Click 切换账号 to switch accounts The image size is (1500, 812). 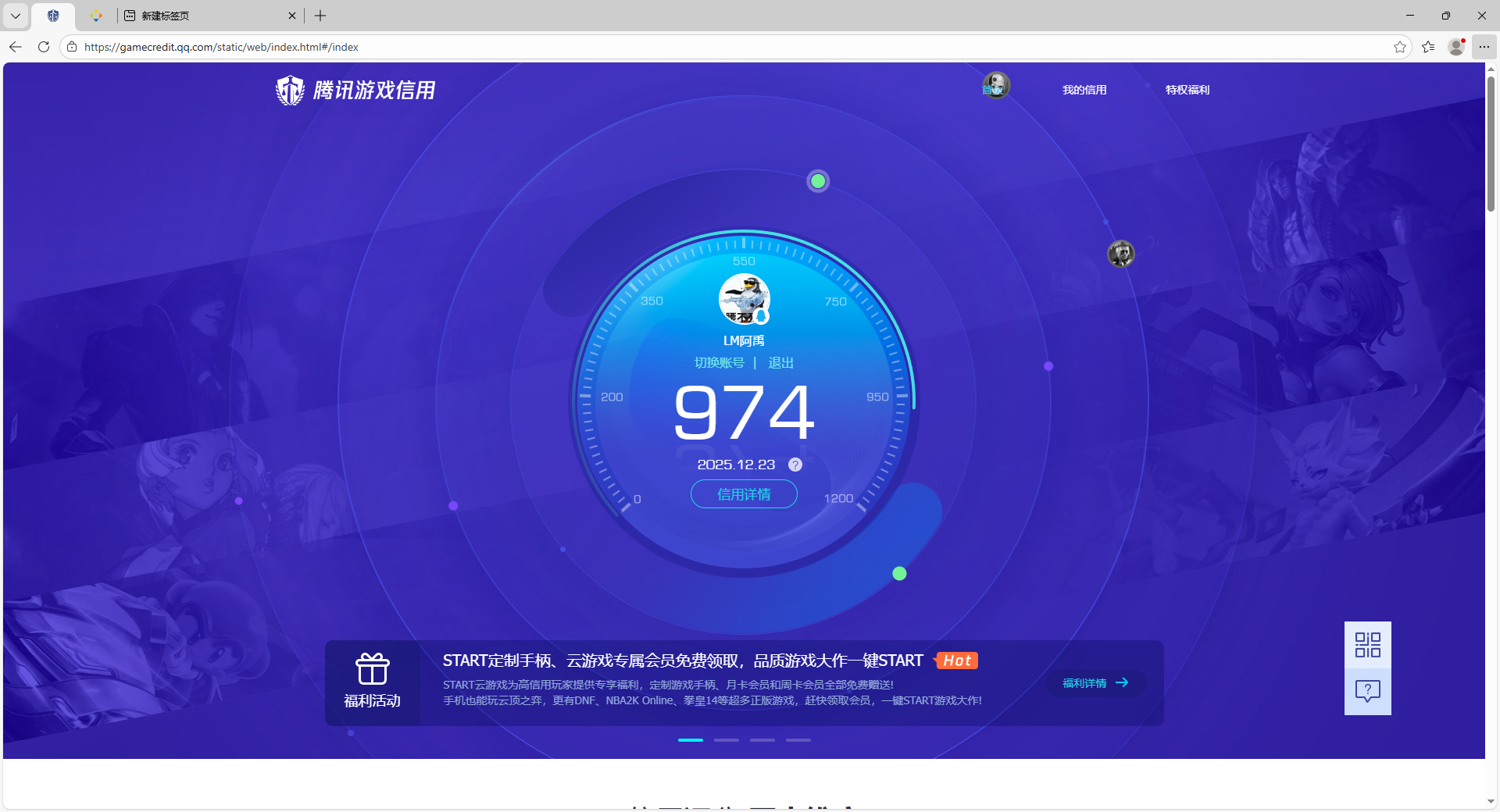[x=720, y=362]
